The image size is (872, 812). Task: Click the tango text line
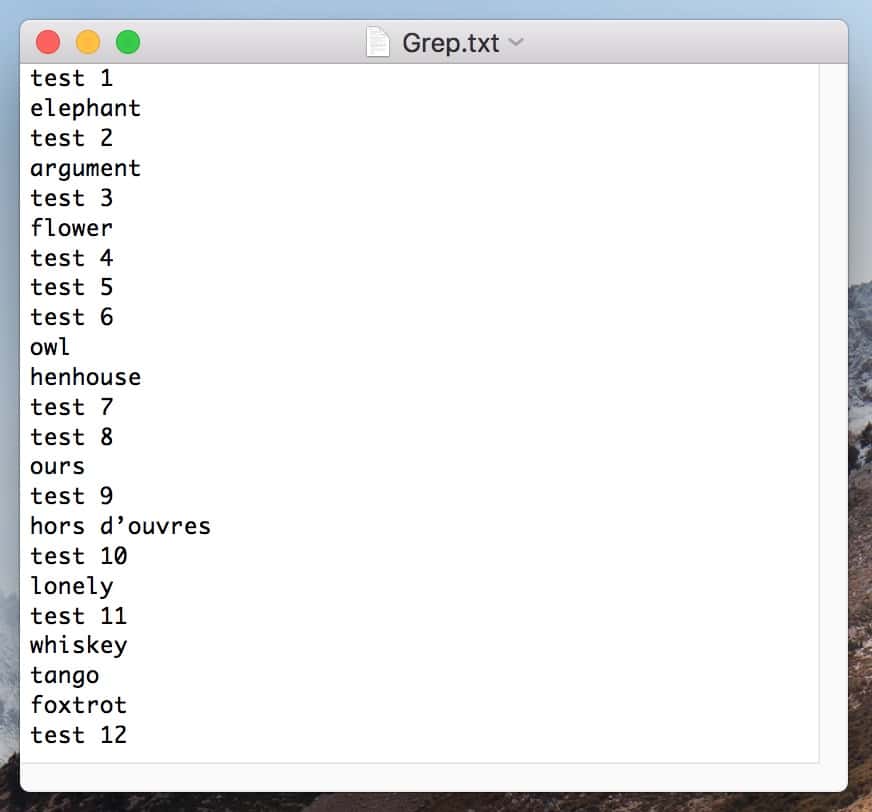click(64, 675)
